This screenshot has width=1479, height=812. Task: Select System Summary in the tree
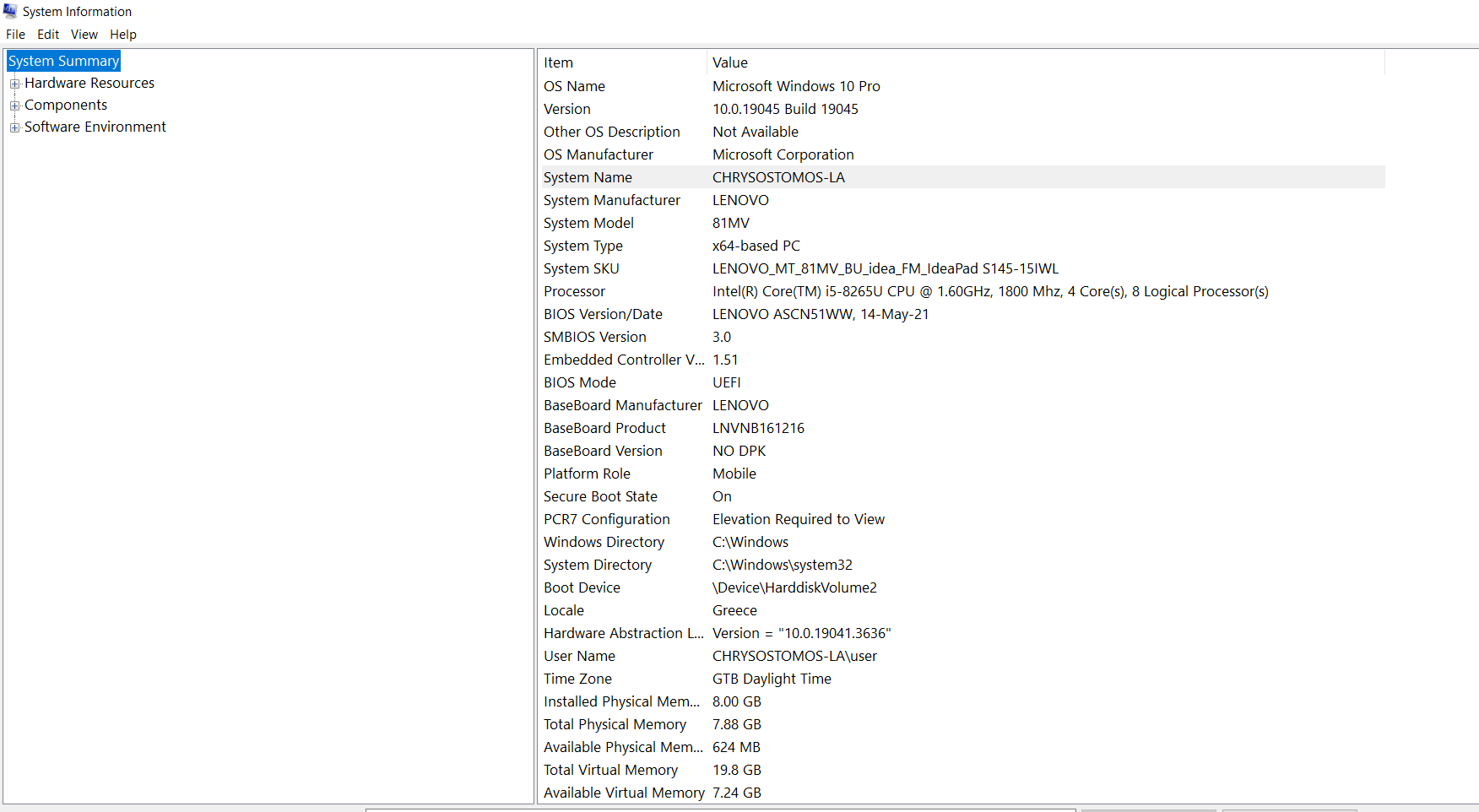click(x=63, y=61)
